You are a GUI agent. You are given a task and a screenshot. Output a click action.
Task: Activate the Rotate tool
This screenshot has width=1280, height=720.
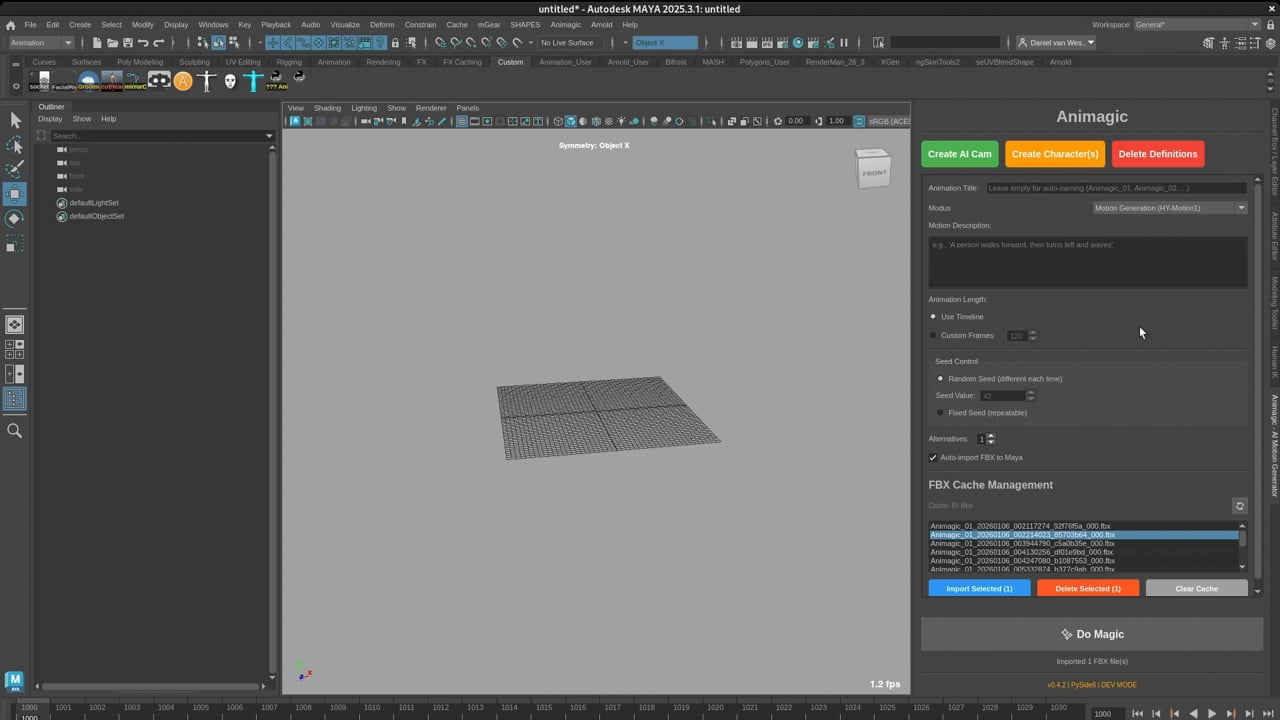(x=15, y=218)
